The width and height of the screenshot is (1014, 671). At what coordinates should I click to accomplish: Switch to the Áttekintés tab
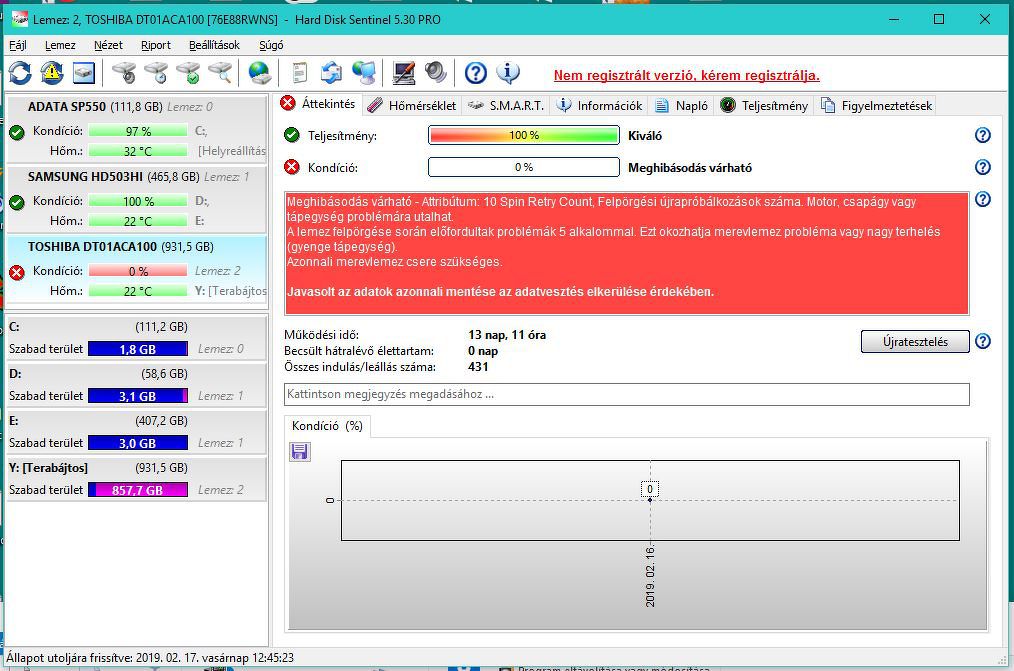pyautogui.click(x=318, y=104)
